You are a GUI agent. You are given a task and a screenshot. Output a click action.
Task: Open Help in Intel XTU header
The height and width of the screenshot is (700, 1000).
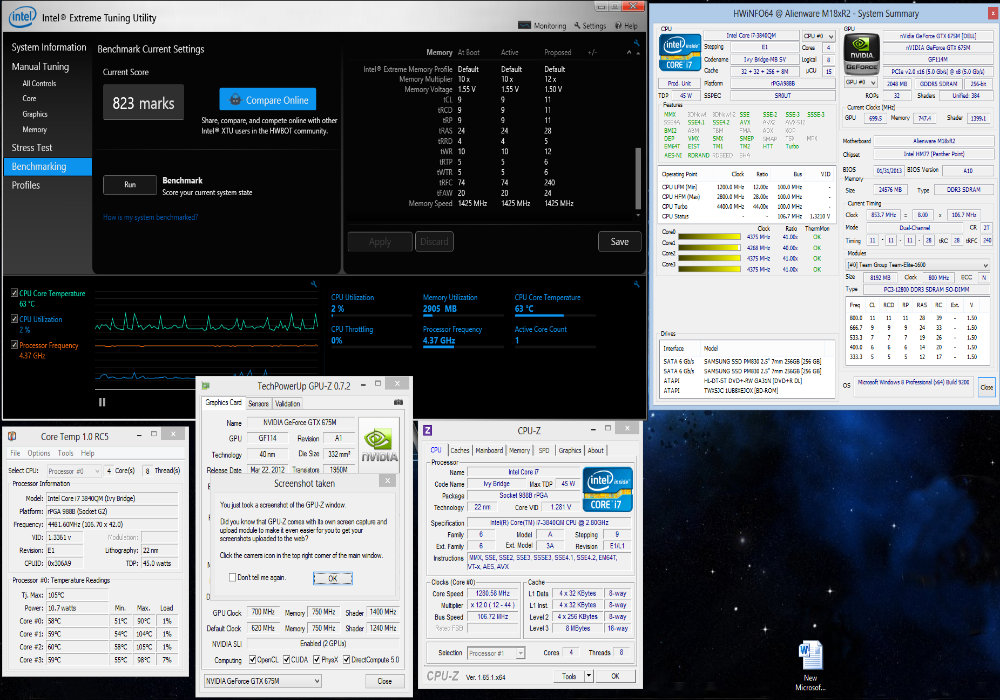click(626, 26)
